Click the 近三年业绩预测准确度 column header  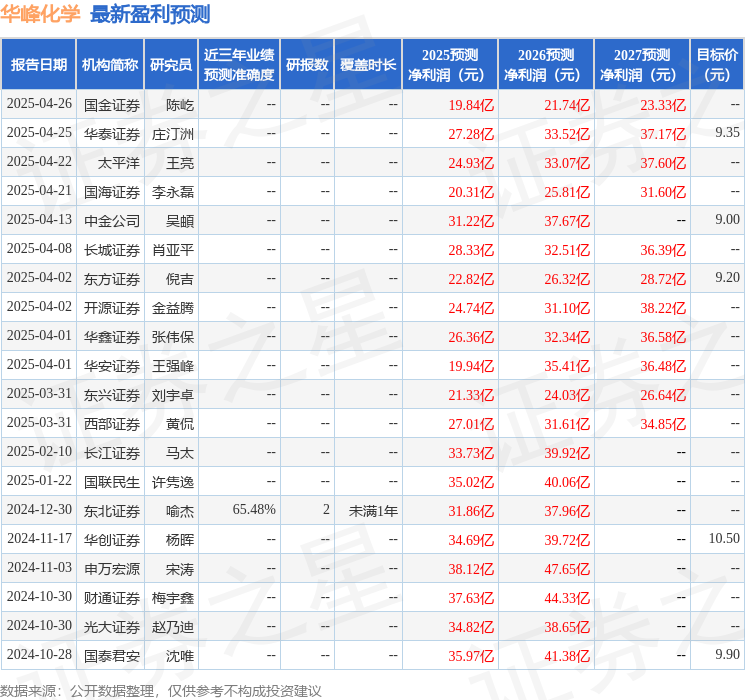point(239,65)
